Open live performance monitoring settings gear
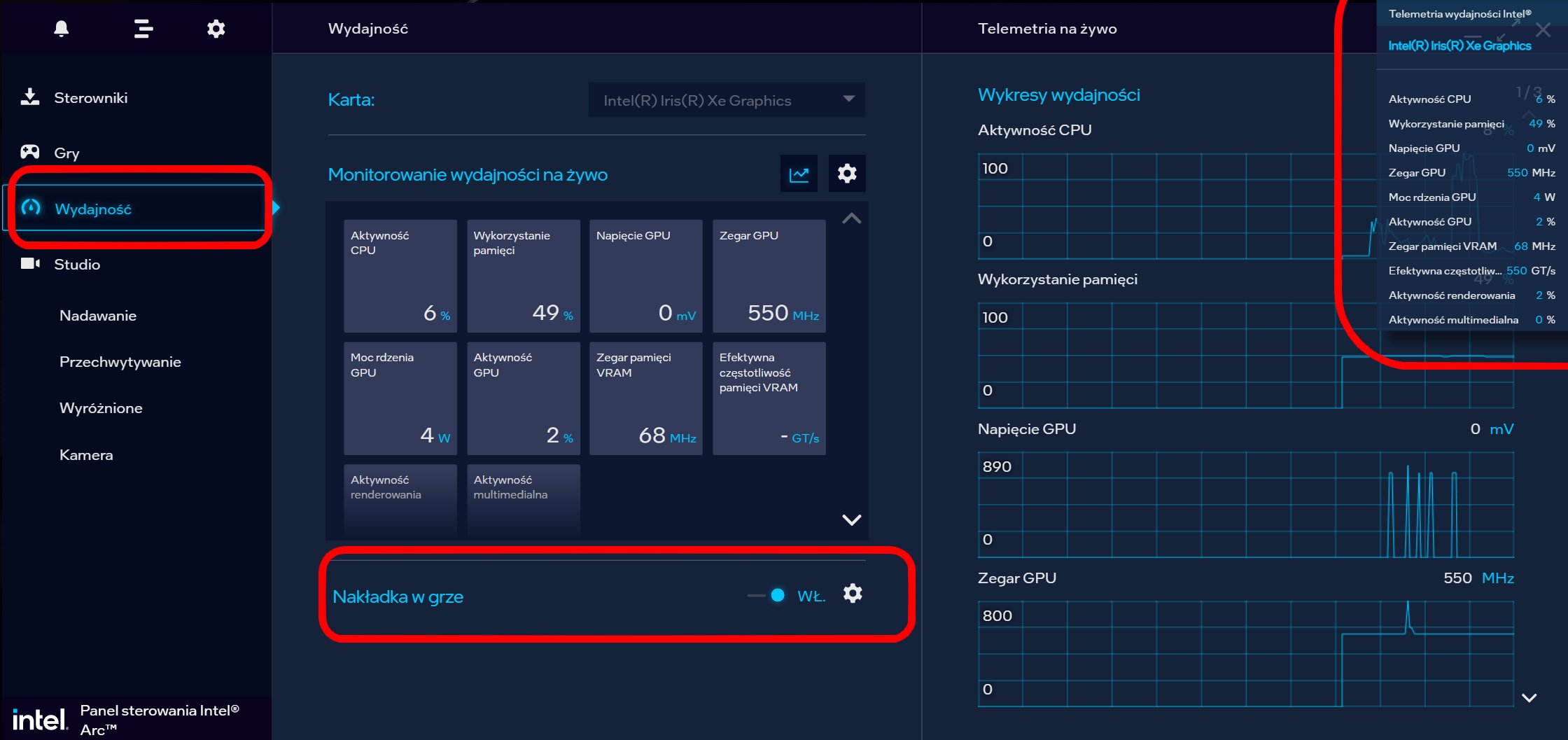Viewport: 1568px width, 740px height. coord(847,174)
